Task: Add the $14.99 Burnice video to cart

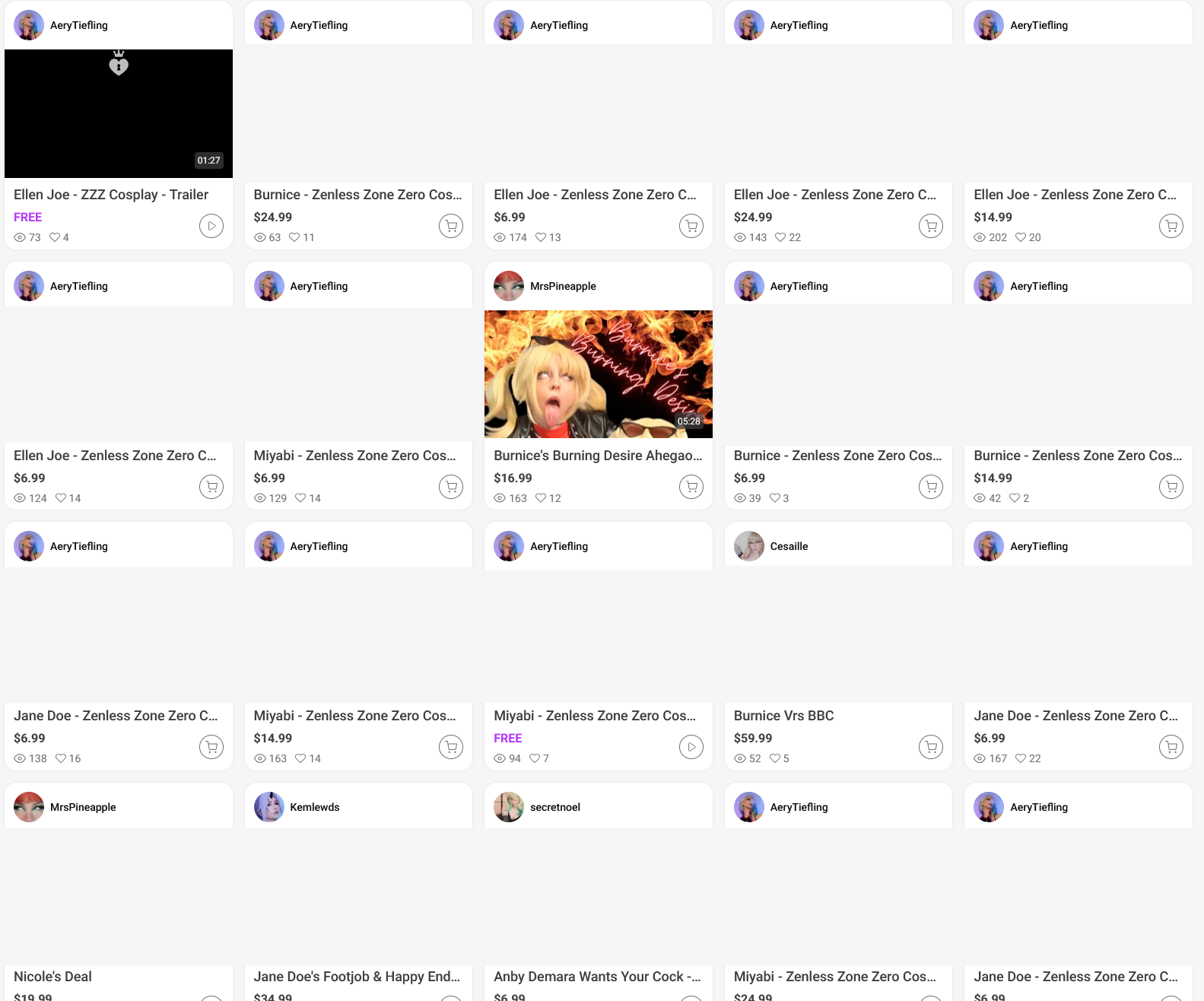Action: (1171, 487)
